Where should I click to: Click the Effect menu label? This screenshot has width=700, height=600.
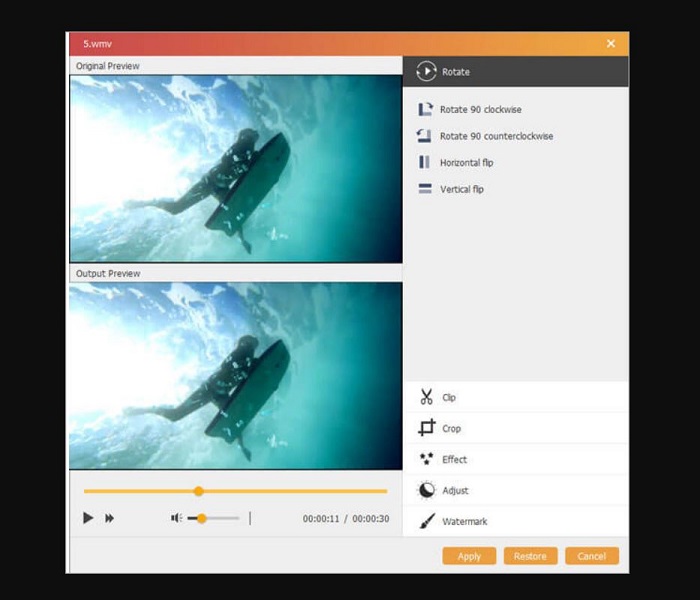454,459
